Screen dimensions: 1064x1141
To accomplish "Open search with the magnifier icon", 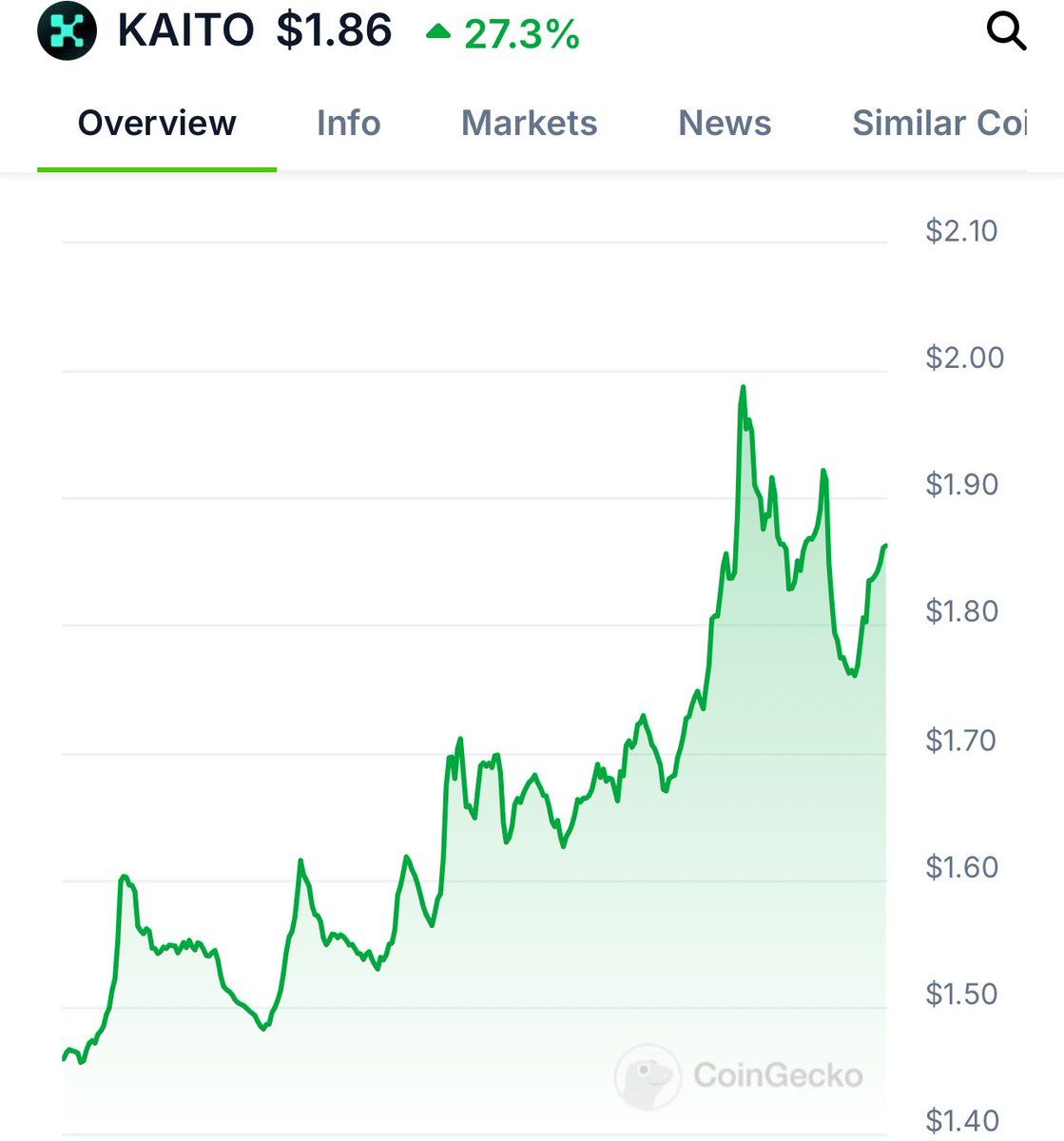I will [x=1006, y=31].
